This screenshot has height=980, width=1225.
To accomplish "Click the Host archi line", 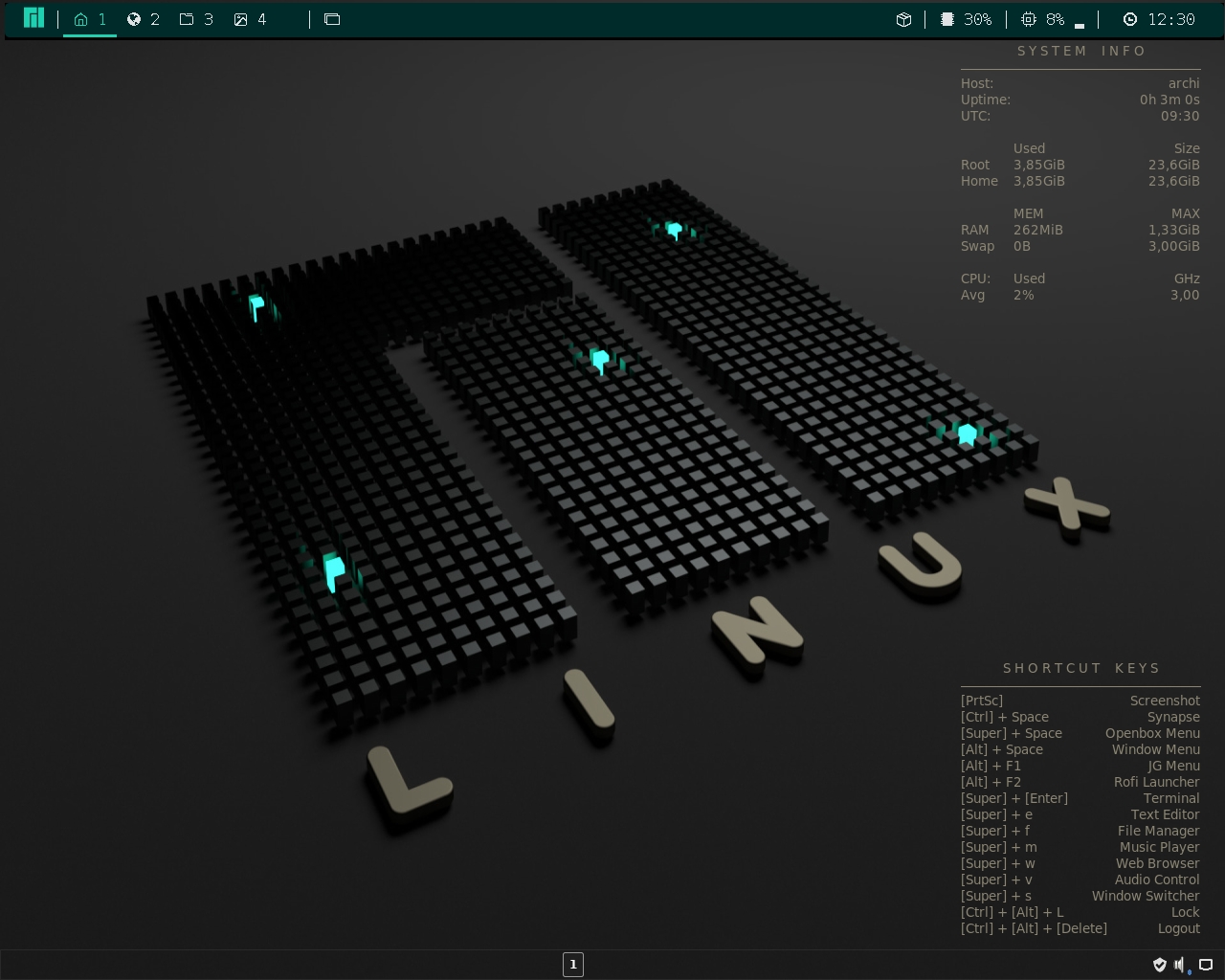I will (1080, 83).
